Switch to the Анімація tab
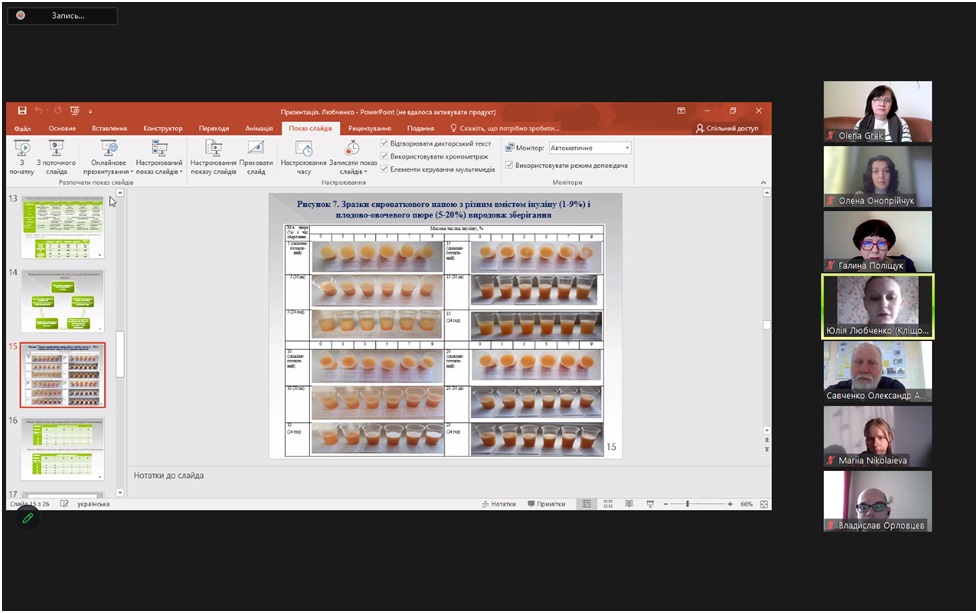 [259, 128]
